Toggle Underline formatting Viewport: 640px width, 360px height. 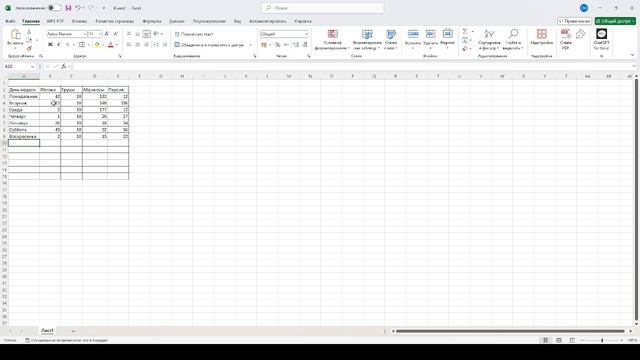(x=67, y=44)
